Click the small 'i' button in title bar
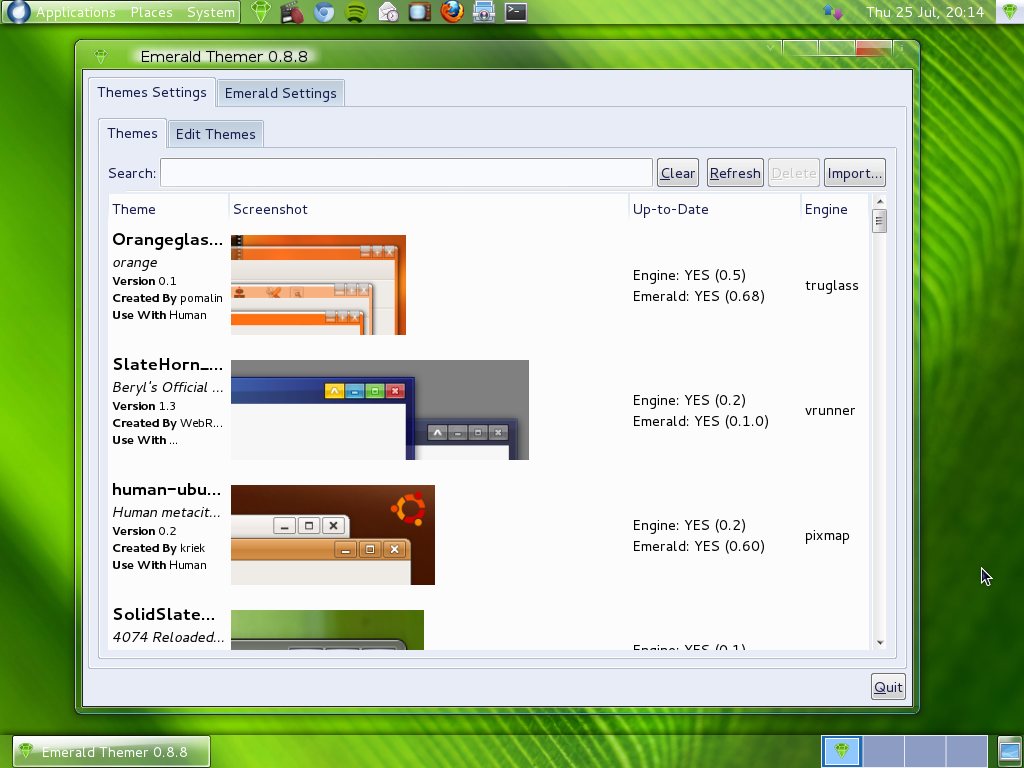 pos(902,48)
